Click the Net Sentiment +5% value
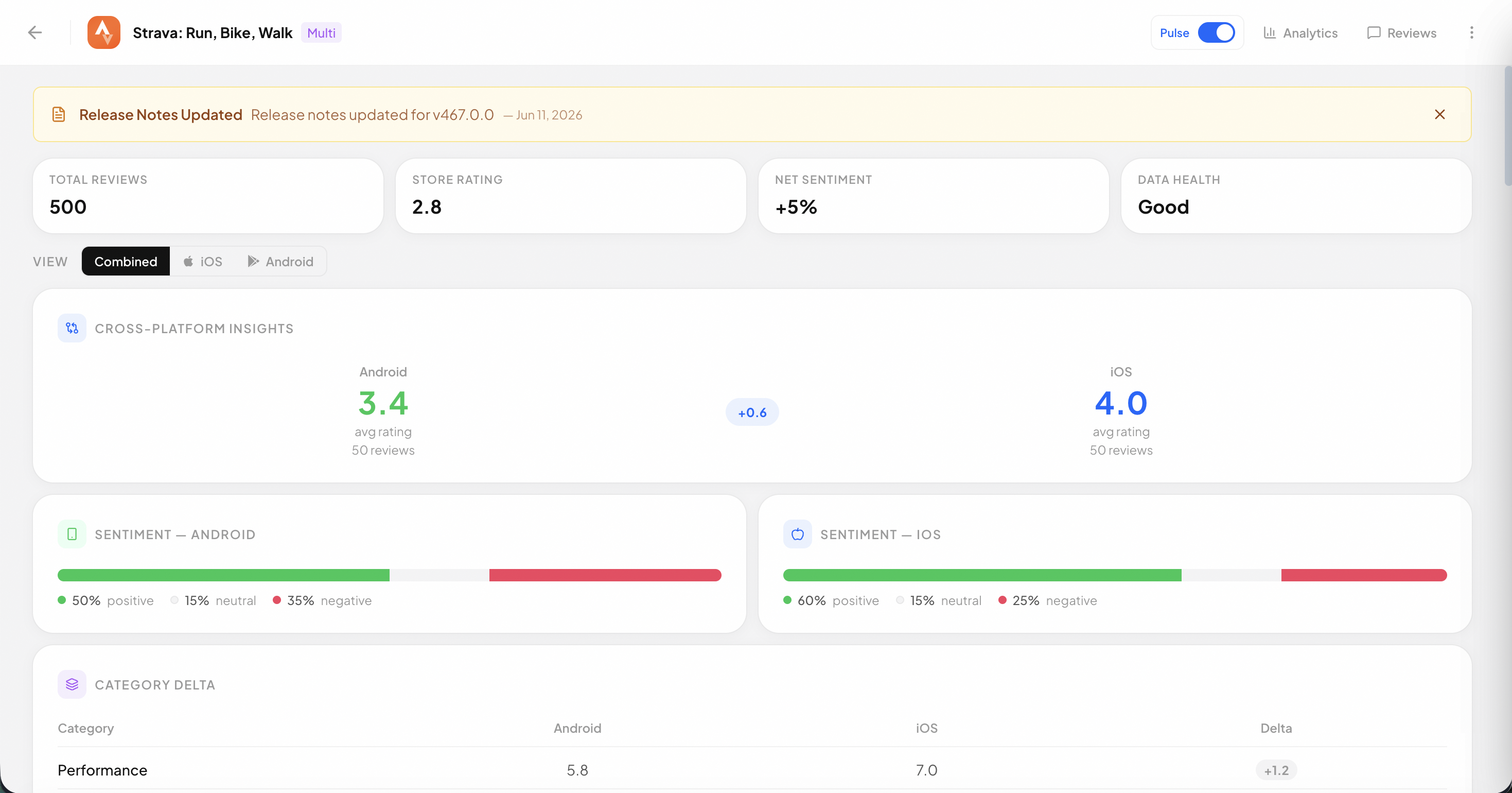 pyautogui.click(x=796, y=207)
